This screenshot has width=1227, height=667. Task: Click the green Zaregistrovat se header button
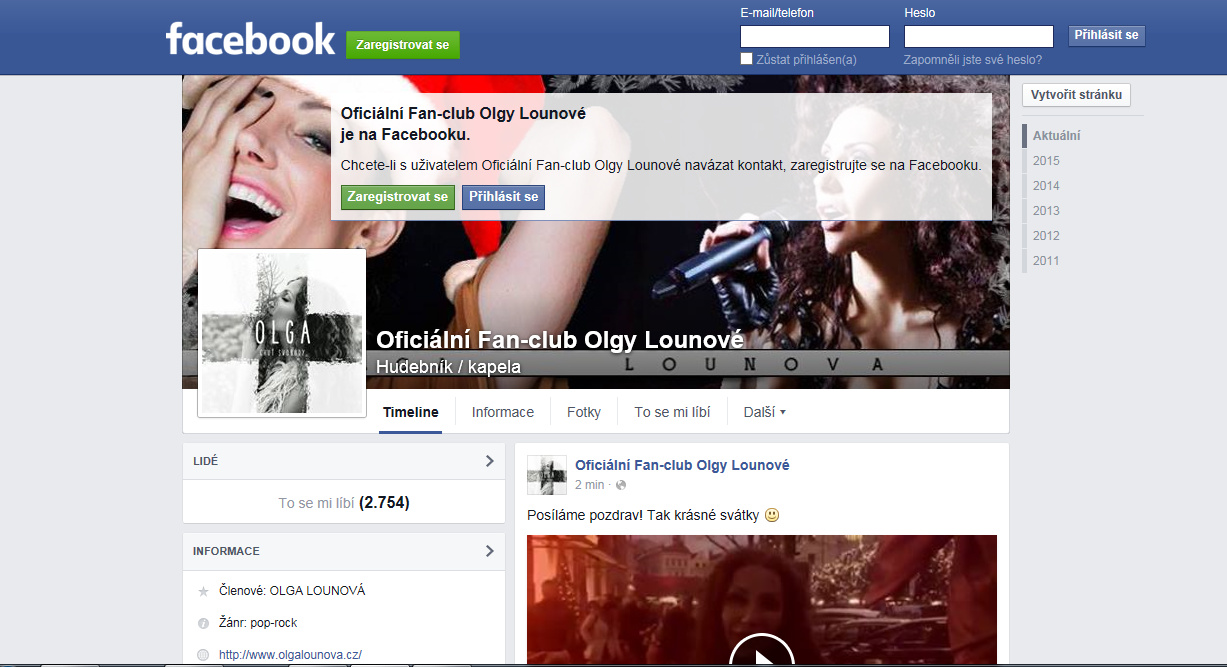[403, 45]
